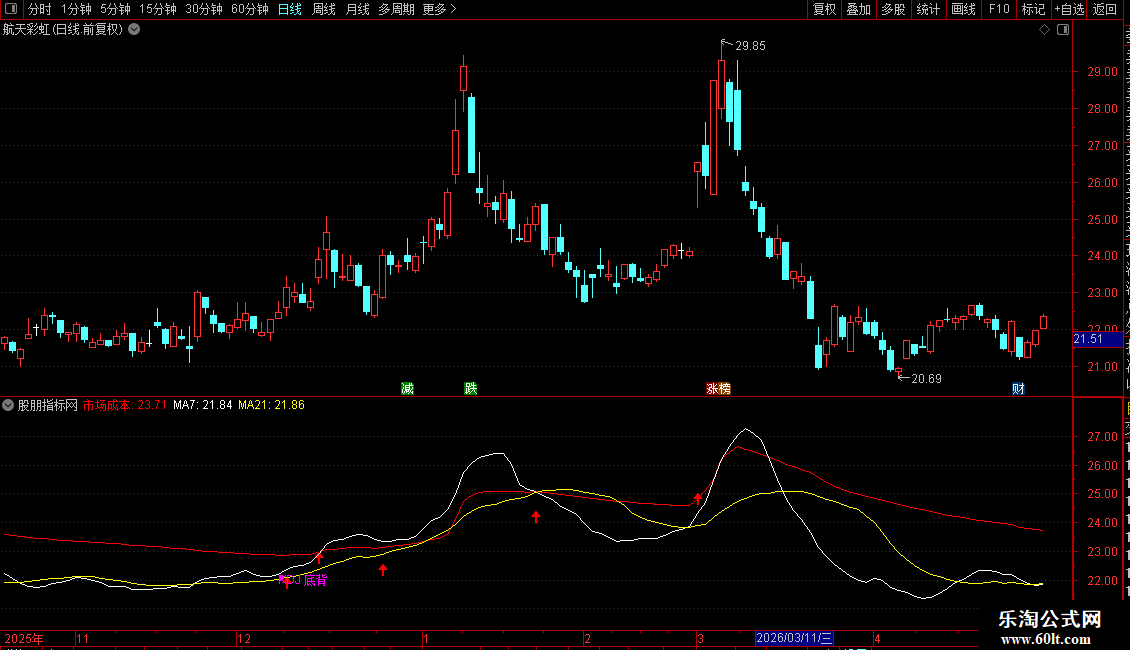Click the month 11 label on time axis

pos(83,638)
